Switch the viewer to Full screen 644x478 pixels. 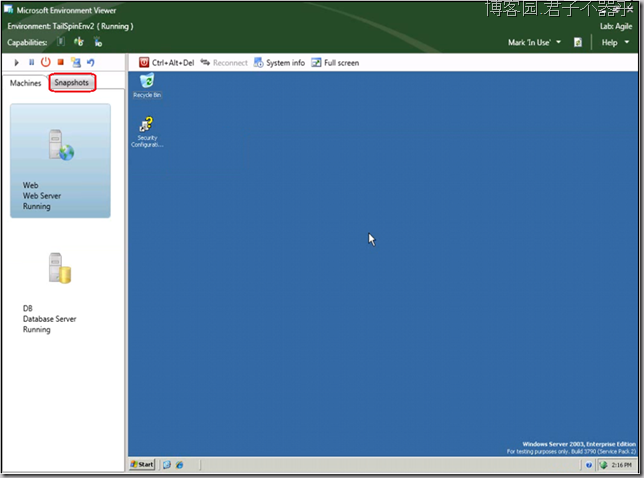pyautogui.click(x=335, y=62)
